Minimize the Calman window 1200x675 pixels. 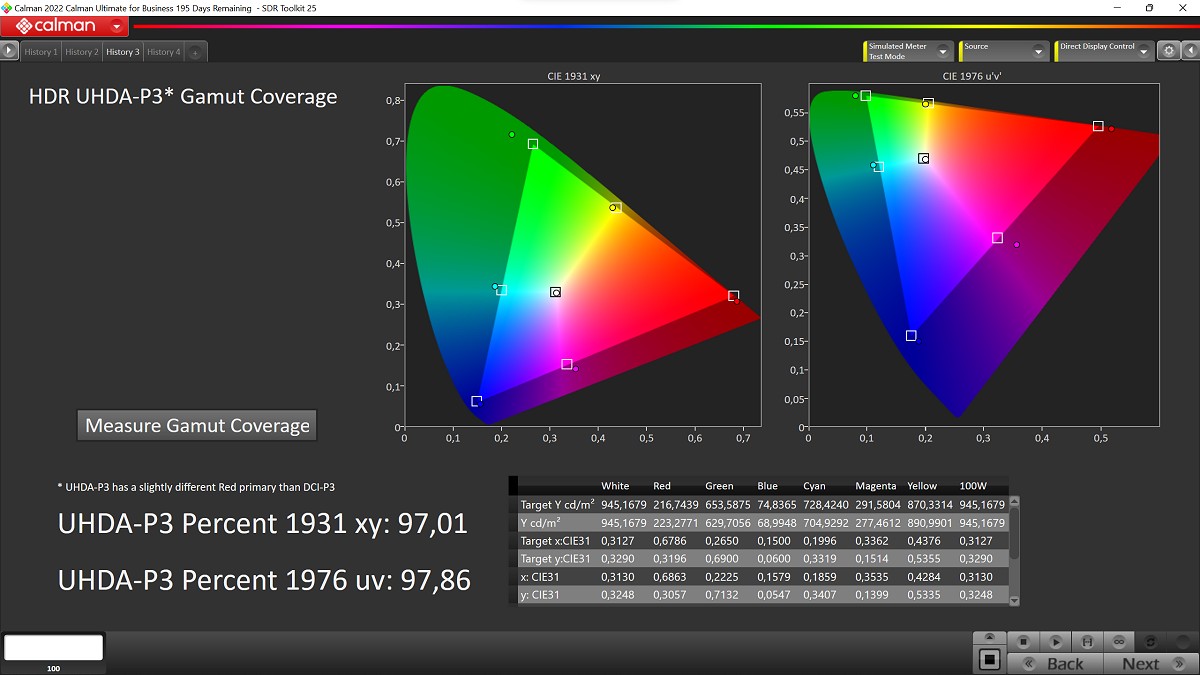(1116, 8)
